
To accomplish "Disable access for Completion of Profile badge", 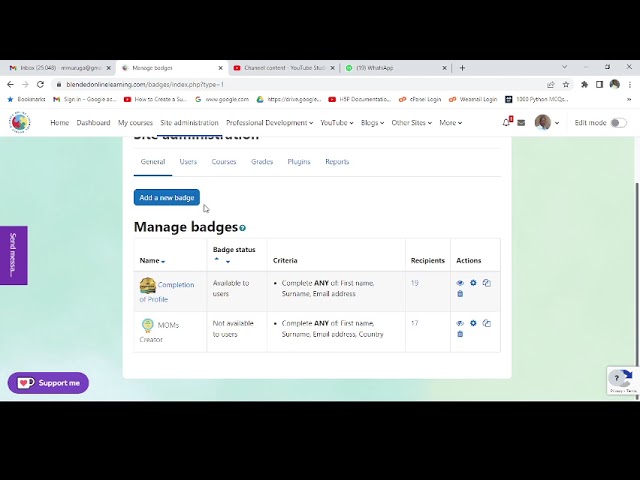I will [460, 283].
